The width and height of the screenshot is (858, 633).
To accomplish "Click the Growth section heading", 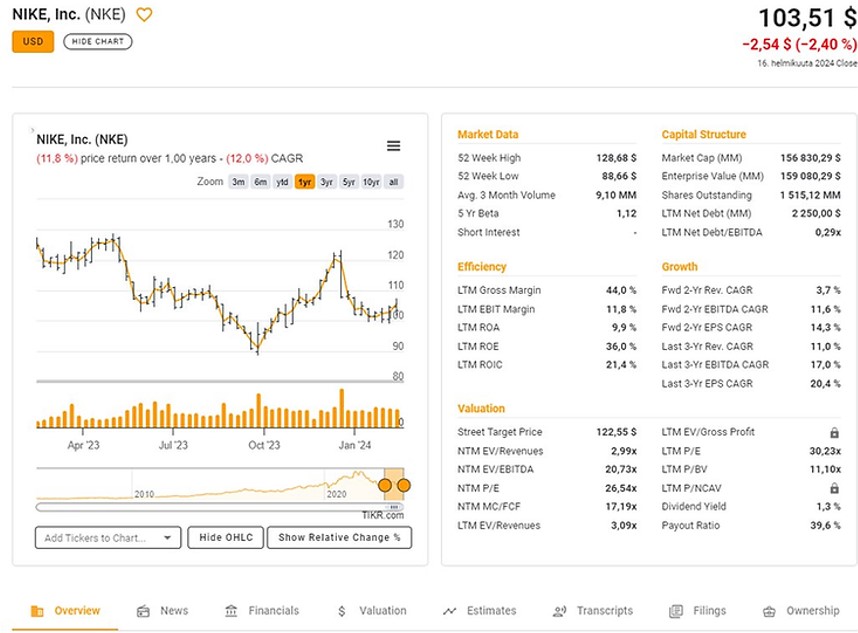I will point(679,267).
